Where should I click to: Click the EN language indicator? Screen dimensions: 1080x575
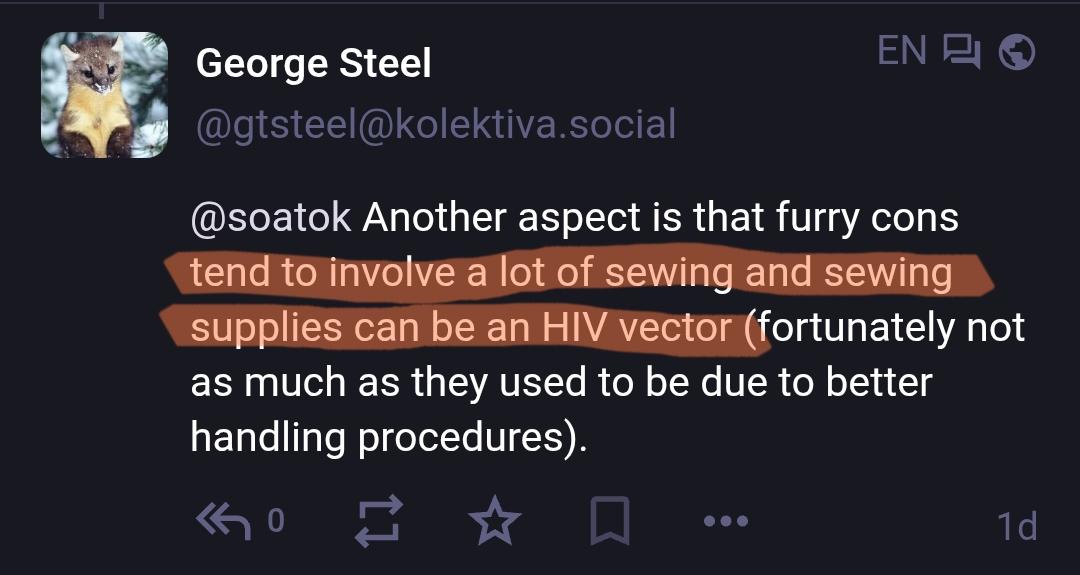pyautogui.click(x=902, y=51)
